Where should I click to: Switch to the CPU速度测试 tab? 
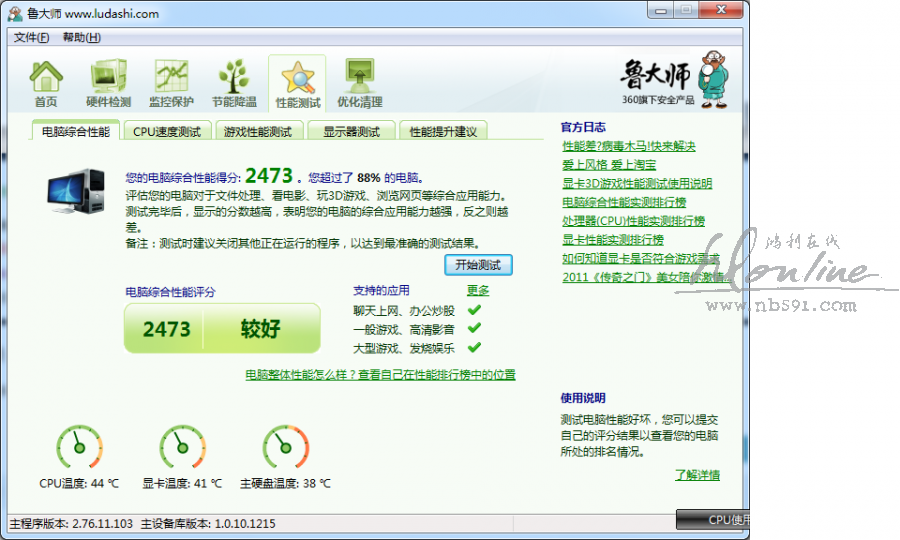[x=167, y=131]
